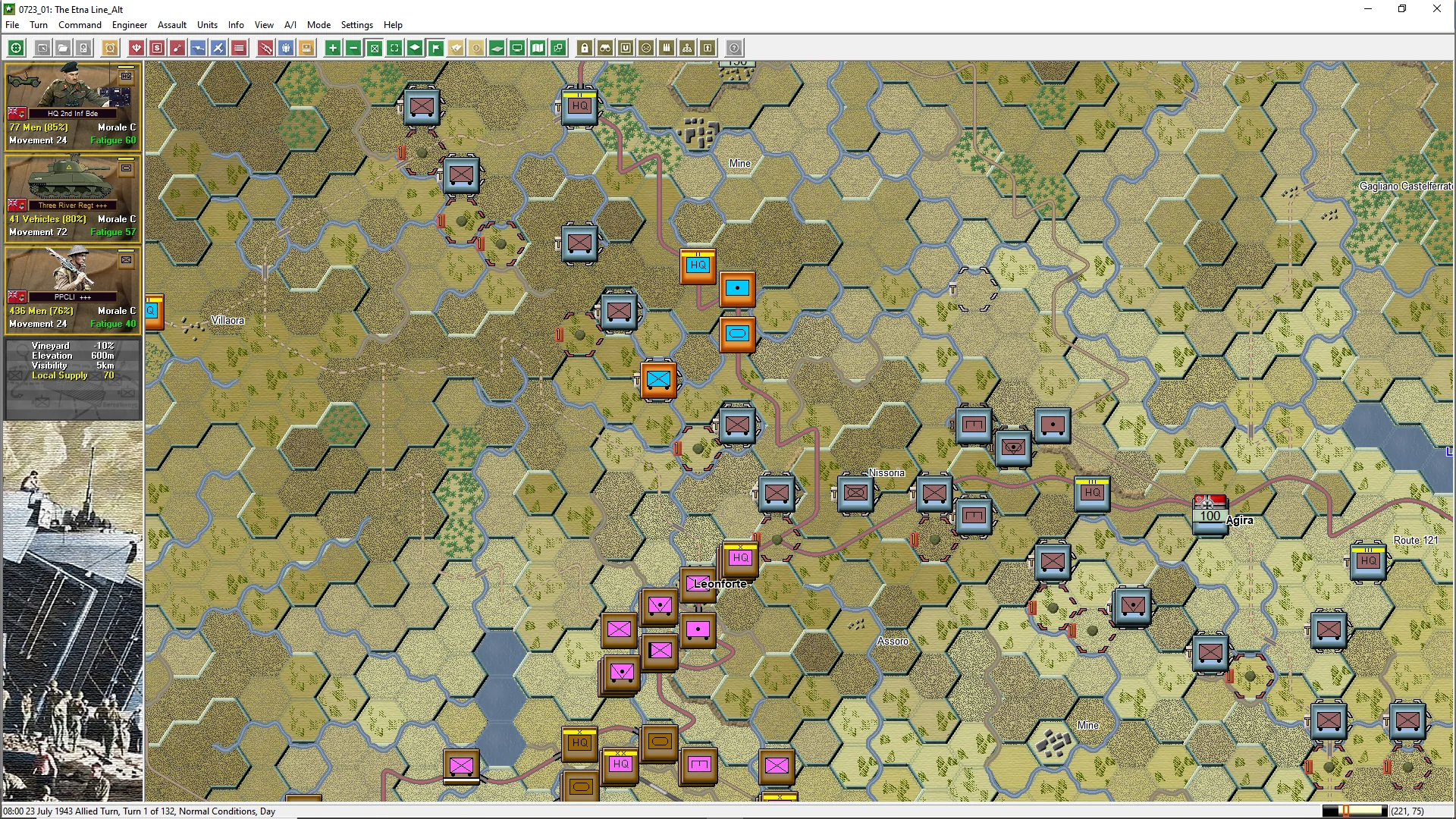Screen dimensions: 1456x819
Task: Open the Command menu
Action: pos(80,25)
